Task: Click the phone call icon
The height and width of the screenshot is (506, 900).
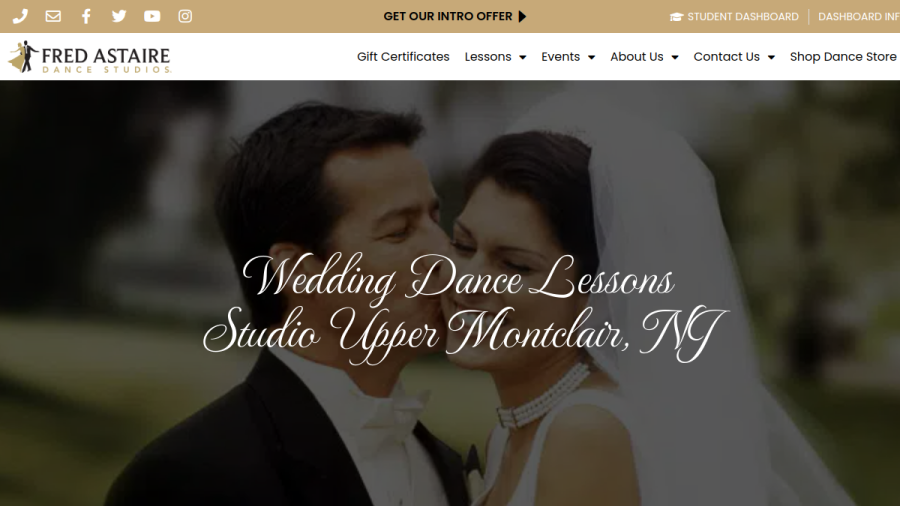Action: pos(20,16)
